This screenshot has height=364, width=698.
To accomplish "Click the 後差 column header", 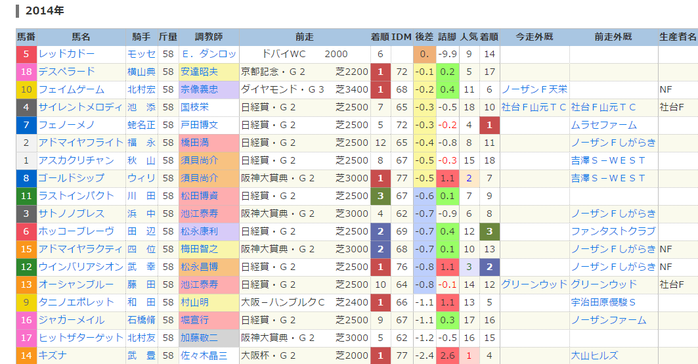I will click(x=424, y=37).
